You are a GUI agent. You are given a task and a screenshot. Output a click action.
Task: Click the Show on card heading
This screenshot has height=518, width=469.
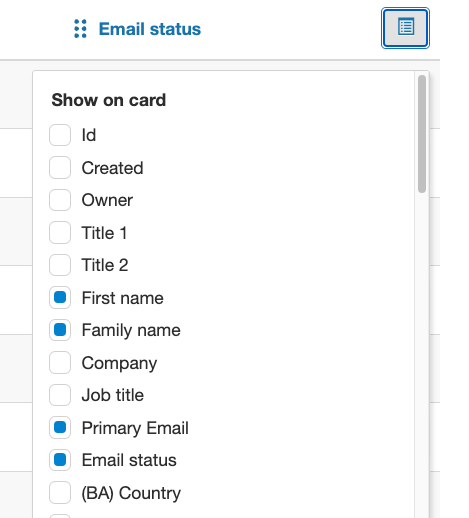(x=109, y=100)
